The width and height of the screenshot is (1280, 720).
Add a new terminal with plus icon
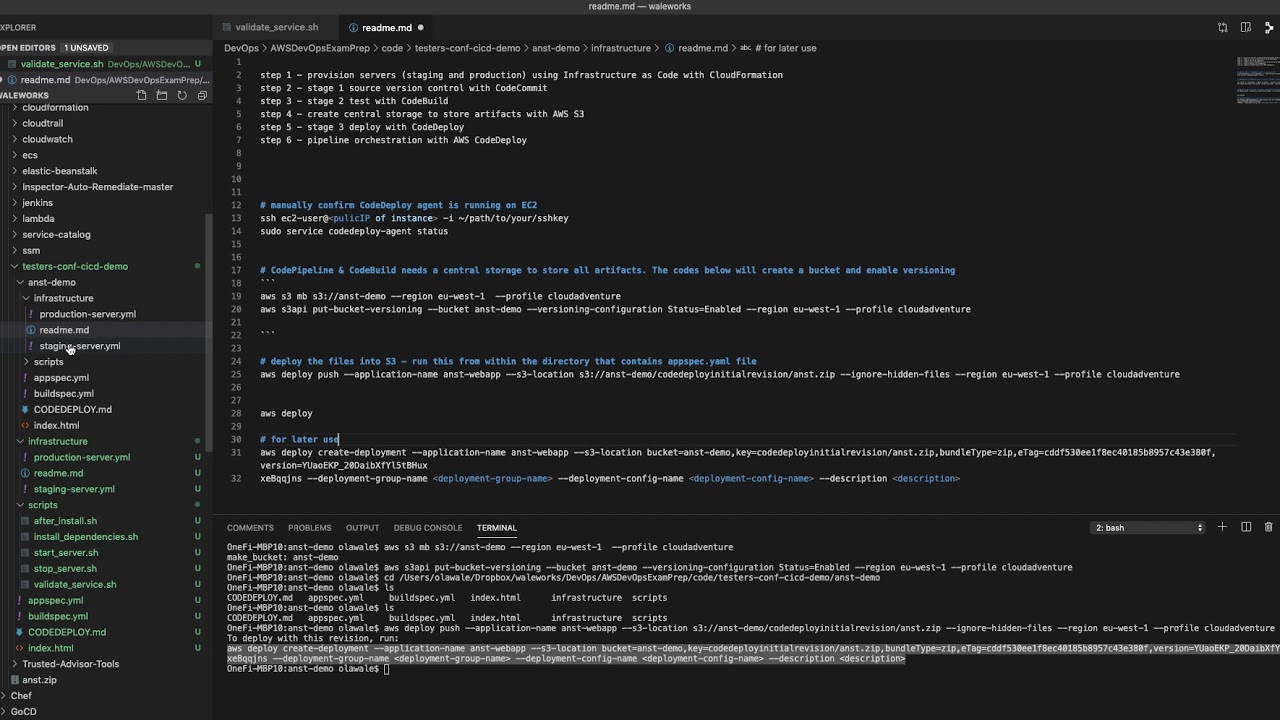[x=1222, y=527]
